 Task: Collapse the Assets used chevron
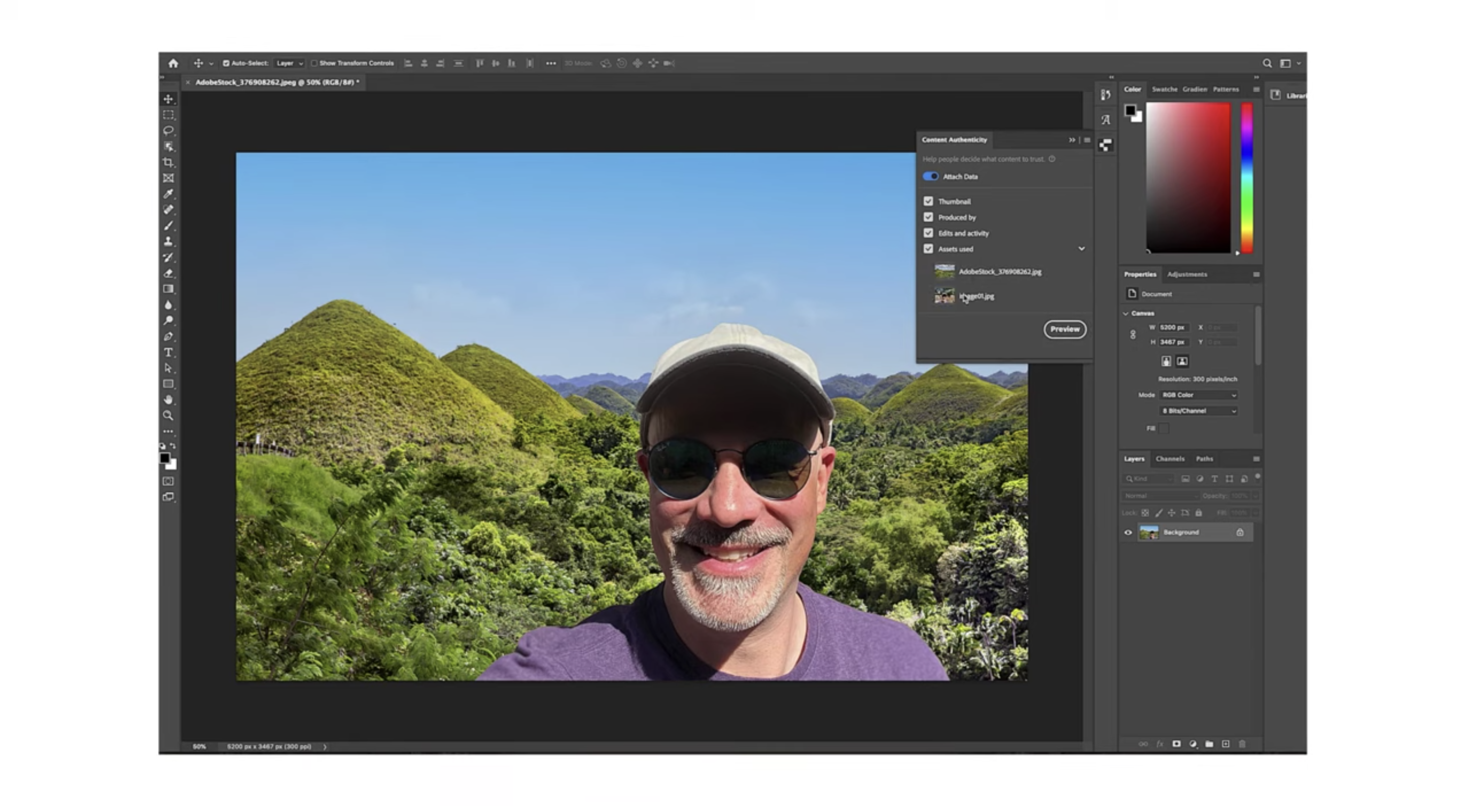[x=1081, y=249]
